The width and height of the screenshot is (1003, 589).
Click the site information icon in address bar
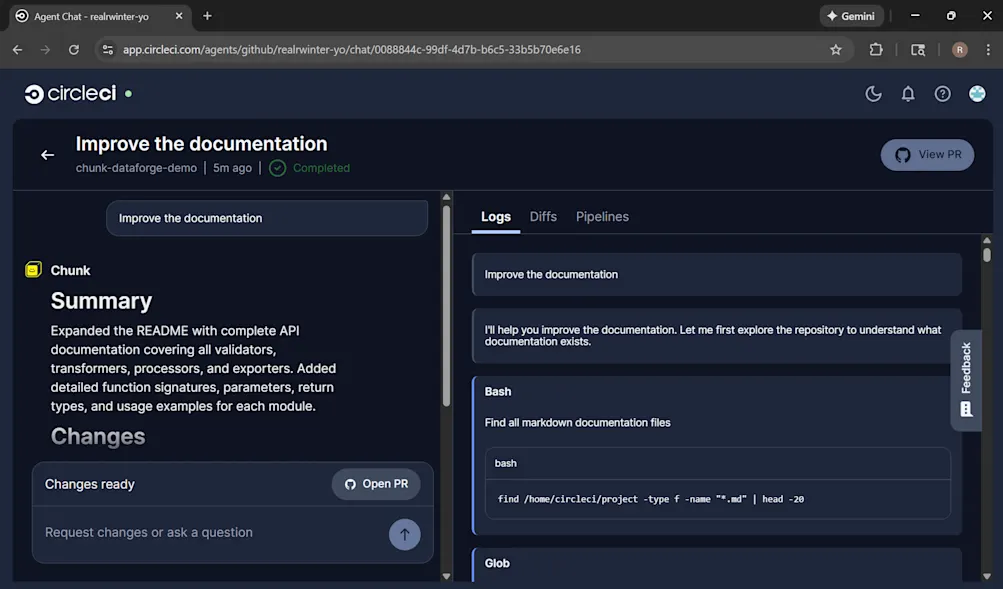coord(107,50)
